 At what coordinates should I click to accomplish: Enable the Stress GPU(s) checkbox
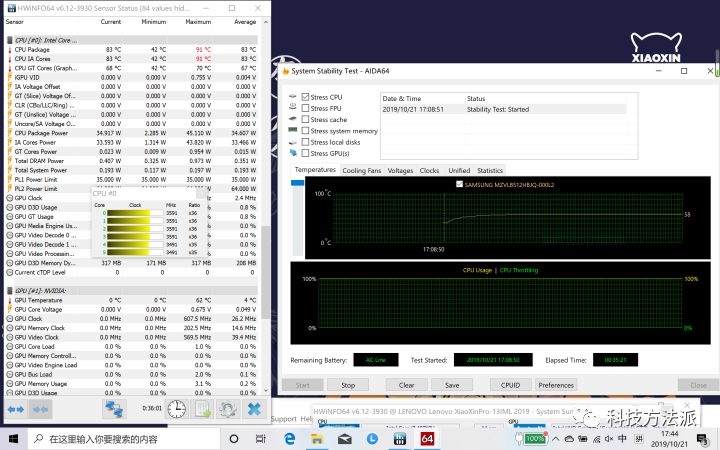coord(305,153)
